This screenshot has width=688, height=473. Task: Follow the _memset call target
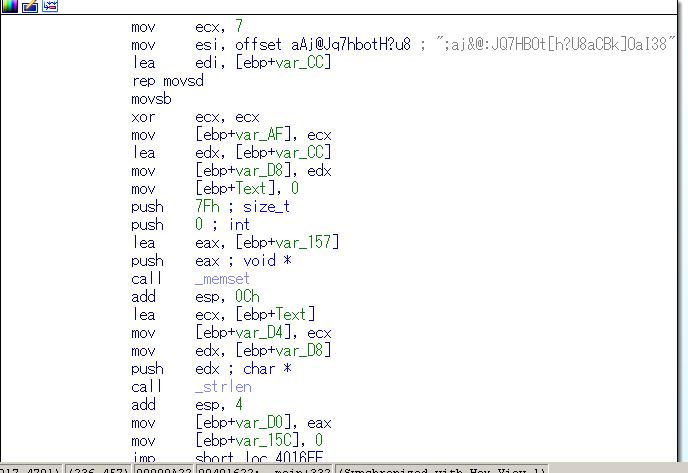(222, 279)
